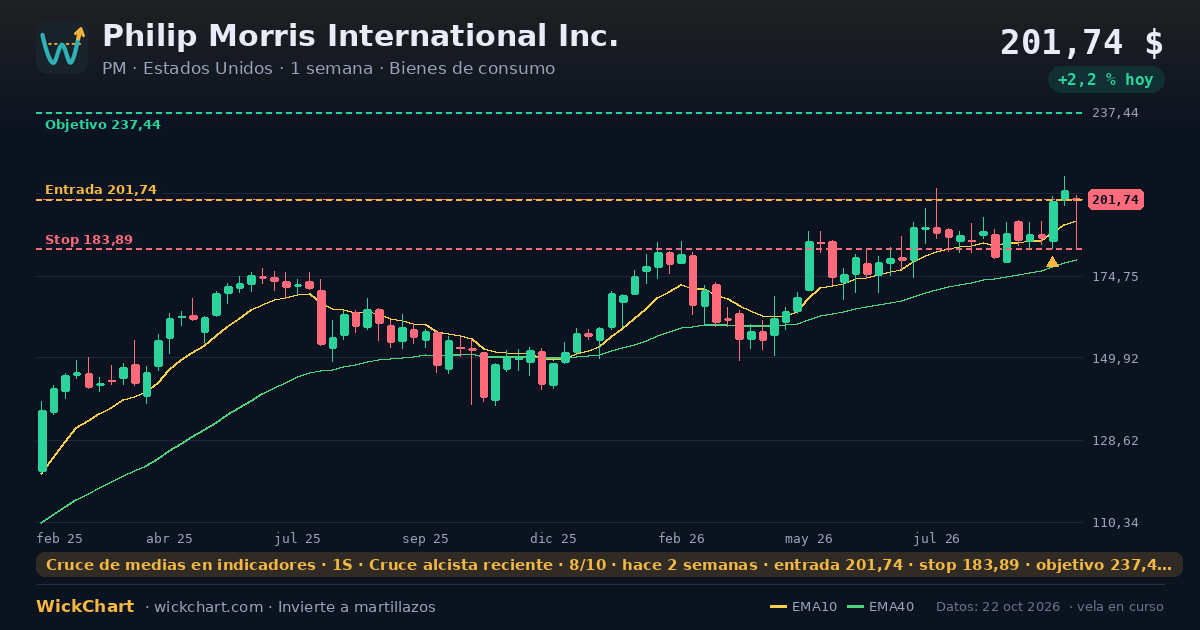Click the WickChart logo icon
Image resolution: width=1200 pixels, height=630 pixels.
pyautogui.click(x=62, y=48)
